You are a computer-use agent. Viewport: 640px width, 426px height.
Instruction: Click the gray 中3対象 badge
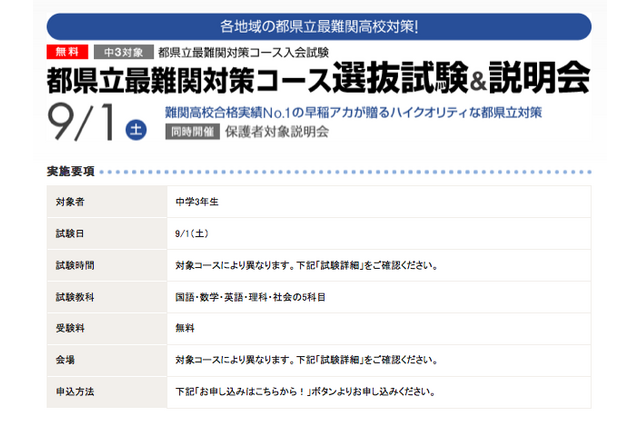[124, 52]
